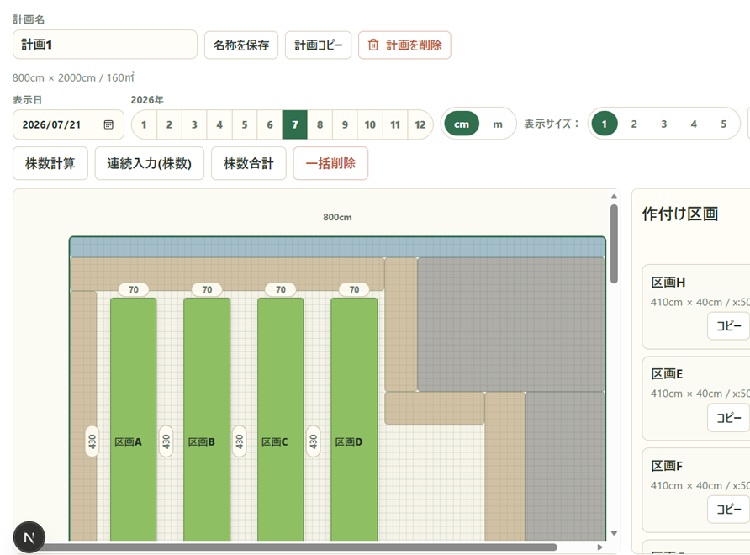
Task: Click the plan name input field
Action: [x=105, y=44]
